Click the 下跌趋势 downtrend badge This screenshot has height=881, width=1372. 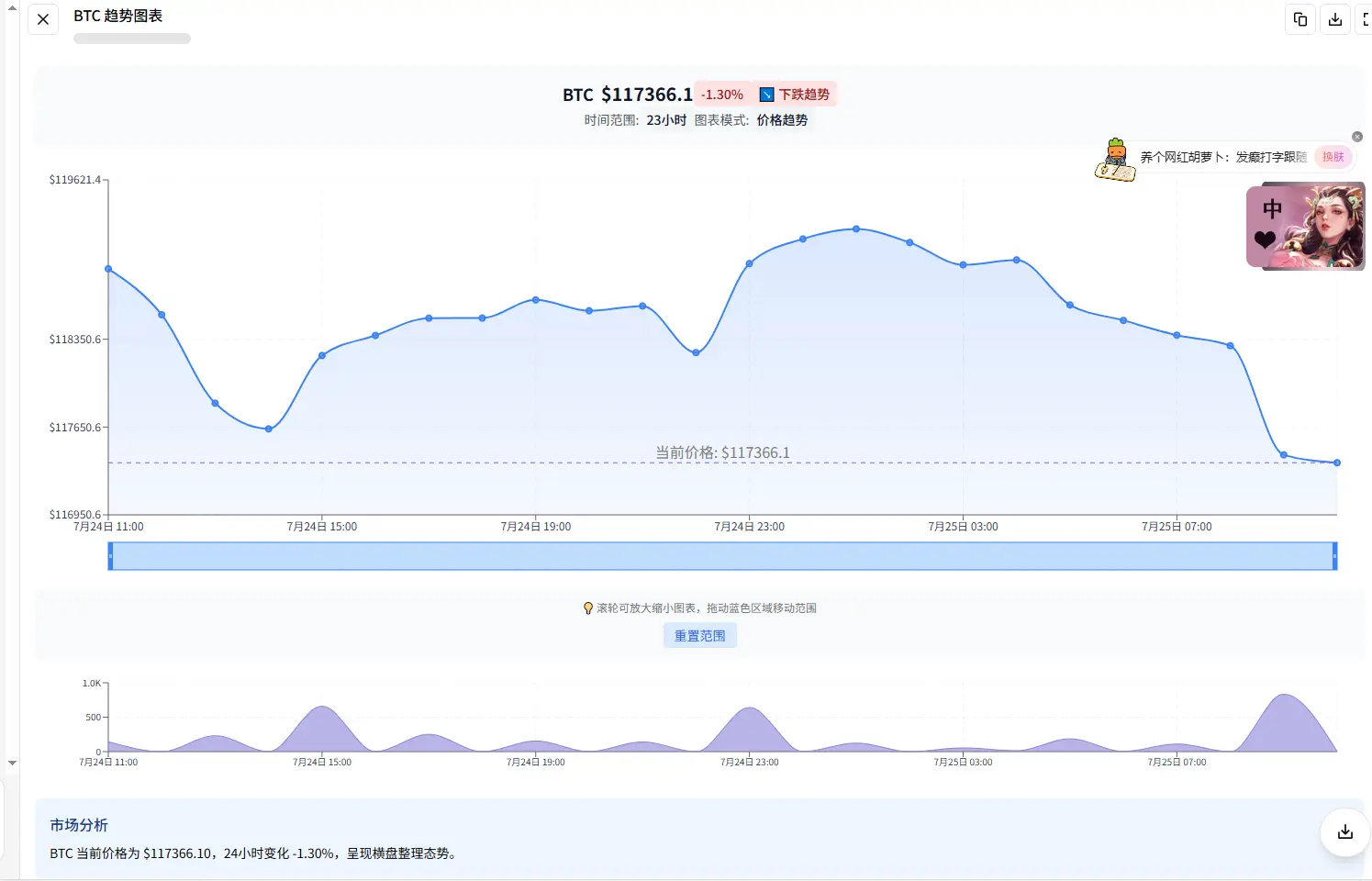coord(795,95)
